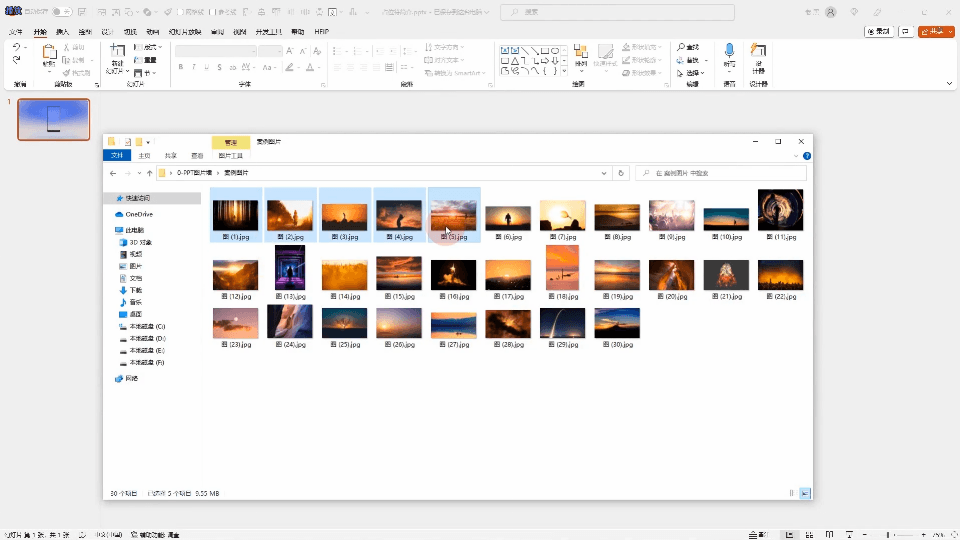This screenshot has width=960, height=540.
Task: Click the Record button at top right
Action: tap(879, 31)
